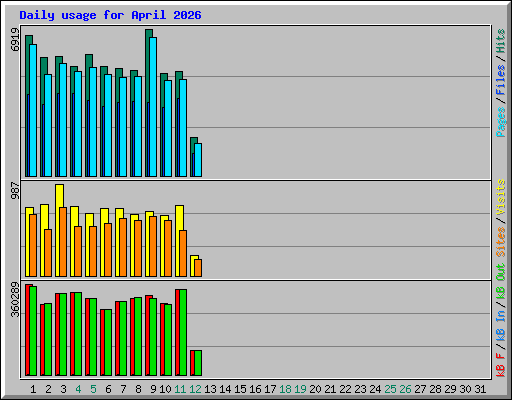Image resolution: width=512 pixels, height=400 pixels.
Task: Click the day 7 orange sites bar
Action: point(123,247)
